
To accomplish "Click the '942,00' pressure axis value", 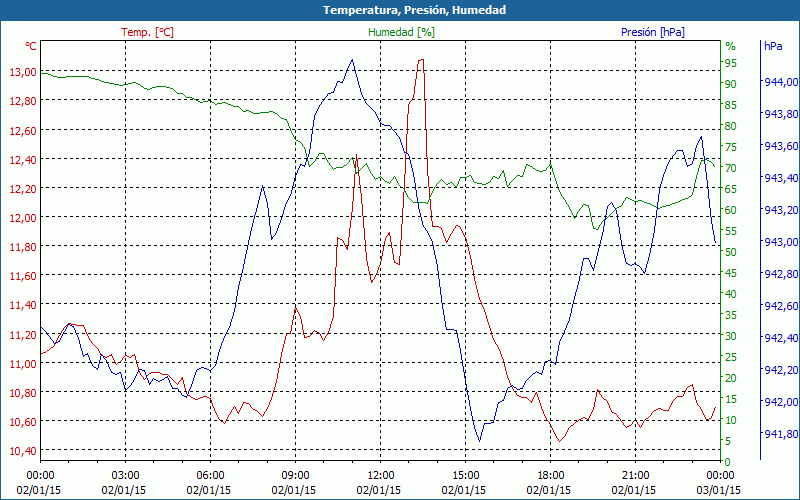I will (781, 402).
